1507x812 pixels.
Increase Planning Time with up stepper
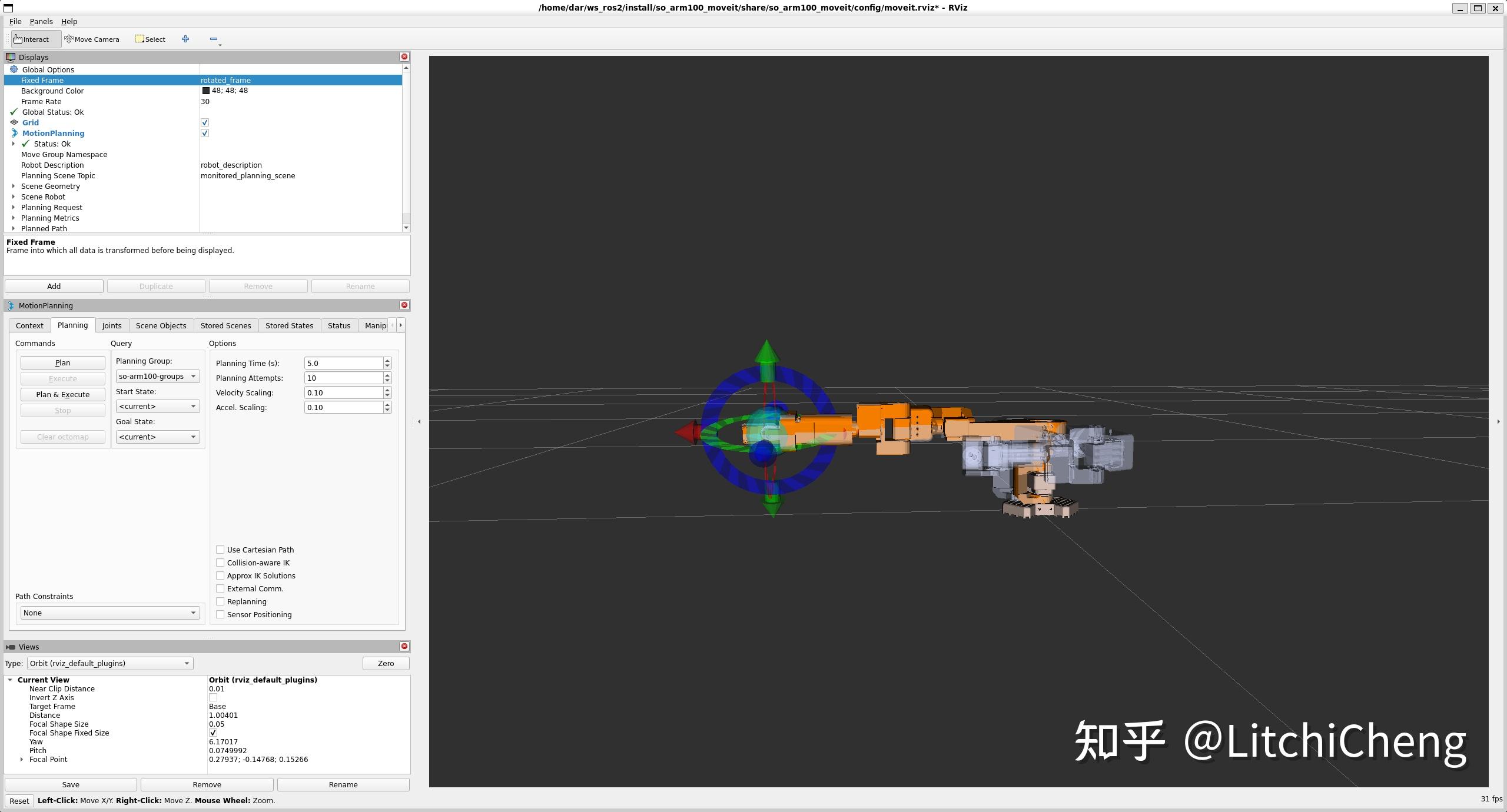(x=387, y=360)
